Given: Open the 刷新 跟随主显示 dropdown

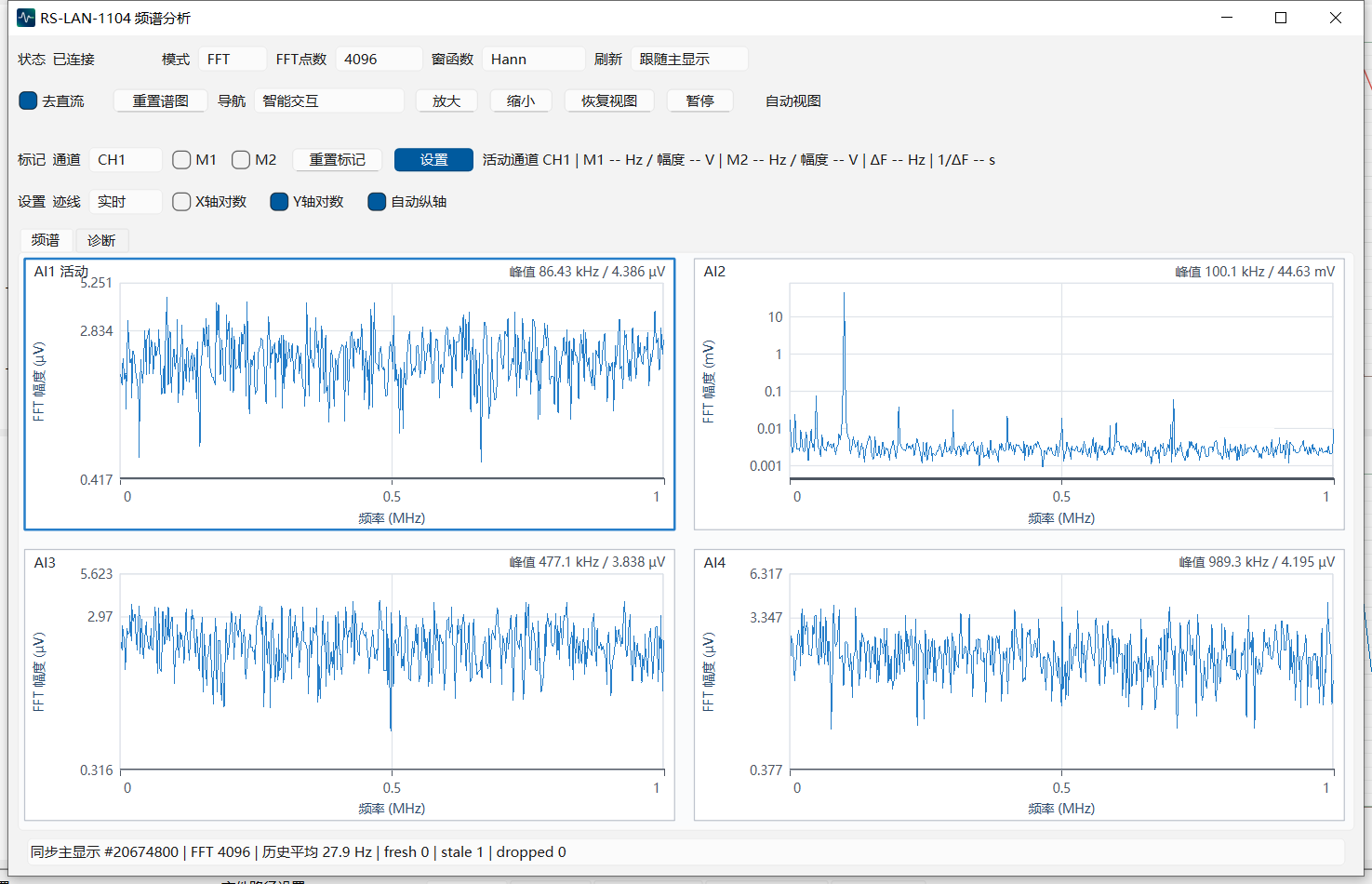Looking at the screenshot, I should [x=689, y=60].
